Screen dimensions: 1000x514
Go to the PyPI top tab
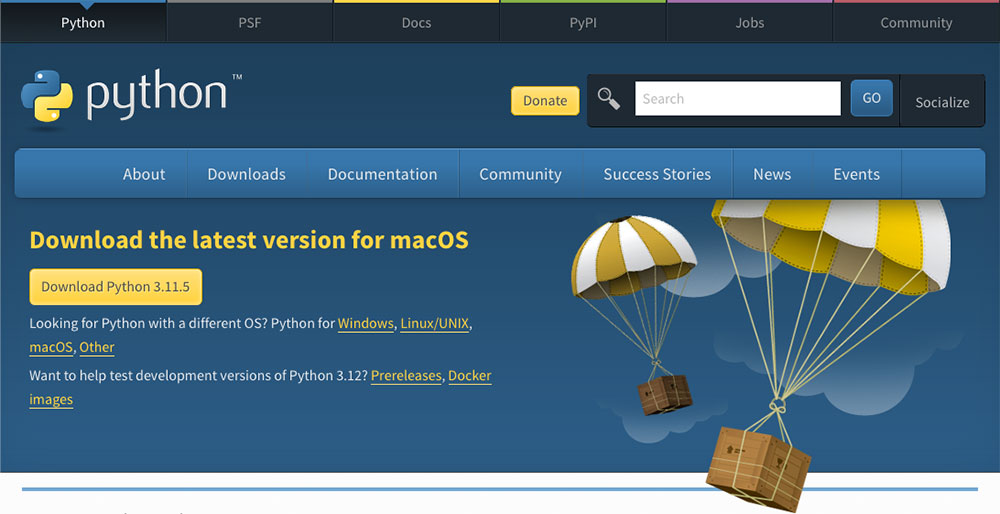[x=583, y=23]
